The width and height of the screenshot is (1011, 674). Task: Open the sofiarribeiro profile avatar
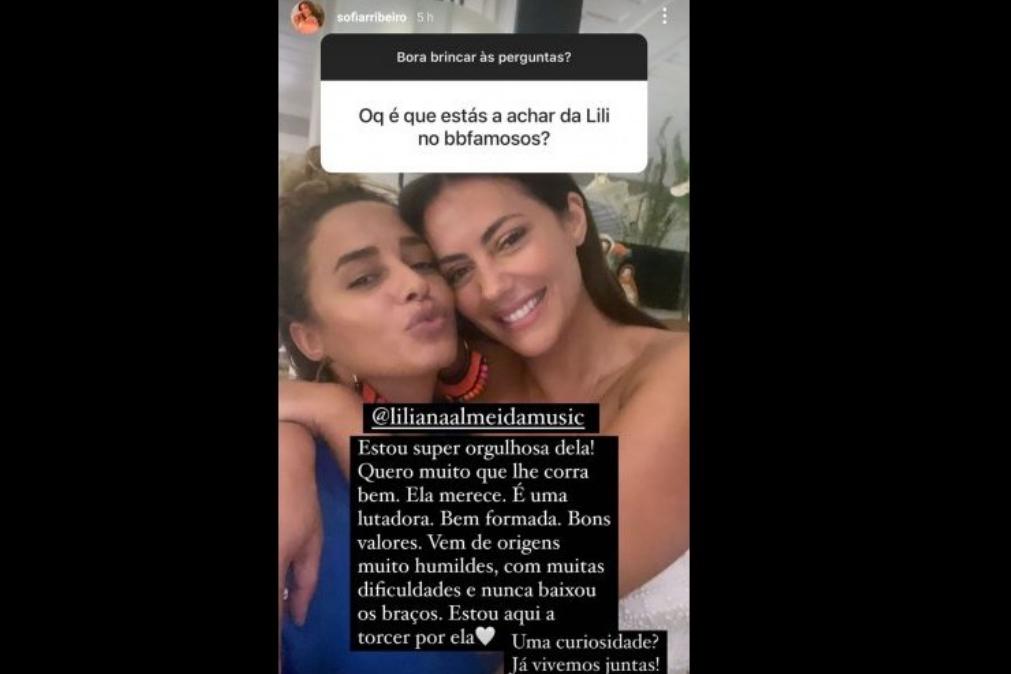tap(308, 17)
